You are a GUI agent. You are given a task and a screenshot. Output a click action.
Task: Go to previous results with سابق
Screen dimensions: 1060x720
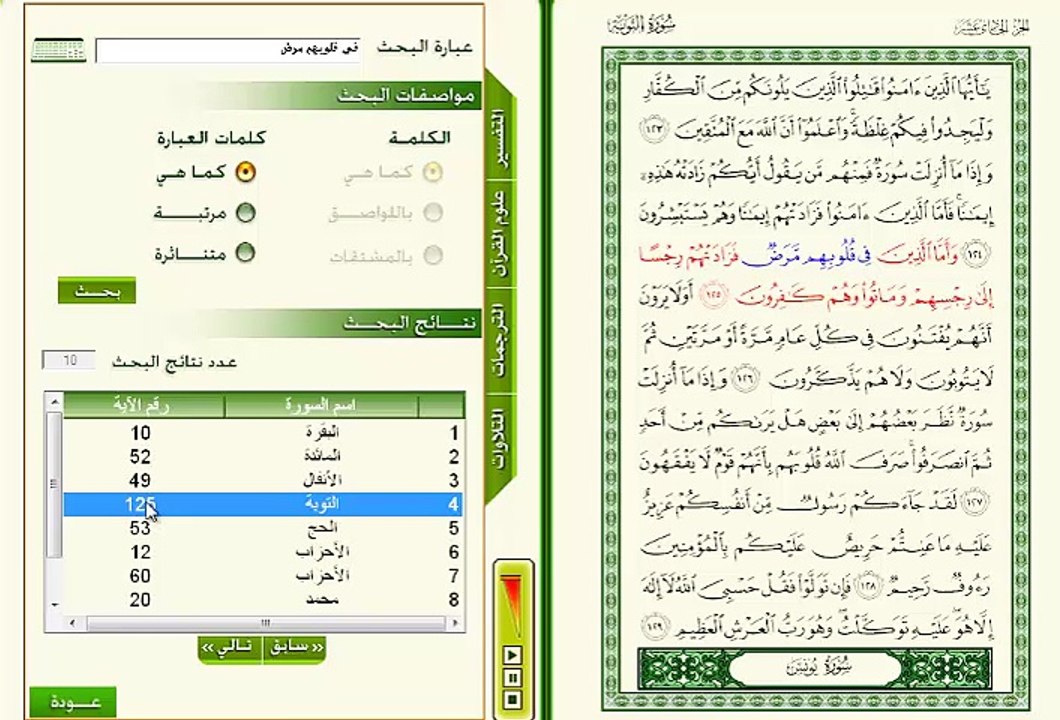pos(295,648)
